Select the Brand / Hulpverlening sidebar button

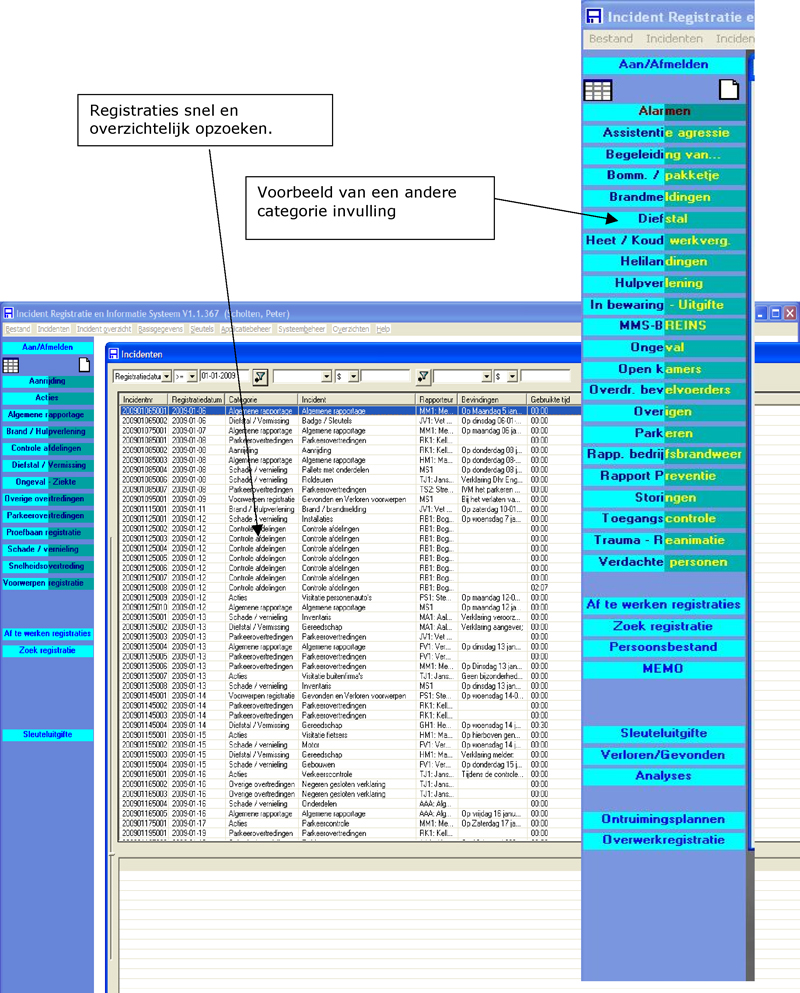tap(48, 432)
